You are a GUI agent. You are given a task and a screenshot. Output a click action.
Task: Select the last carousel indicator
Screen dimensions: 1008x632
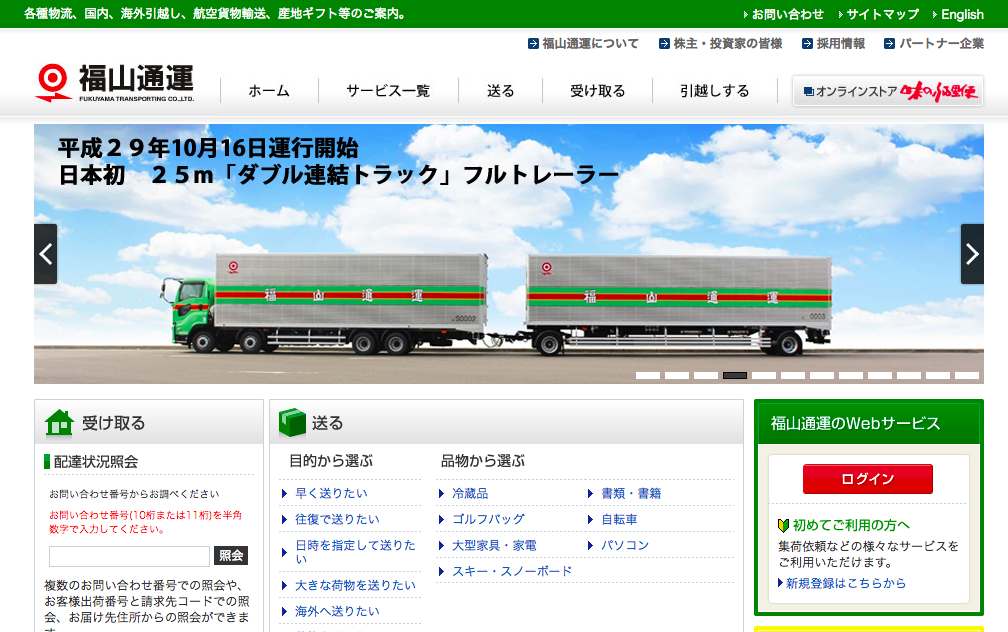click(x=967, y=375)
